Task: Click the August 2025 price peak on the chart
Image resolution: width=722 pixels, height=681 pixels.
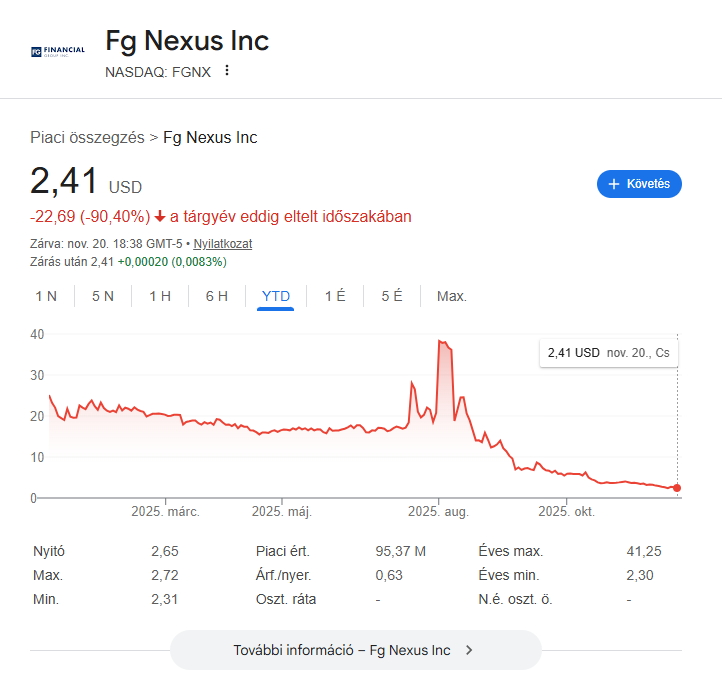Action: click(x=440, y=342)
